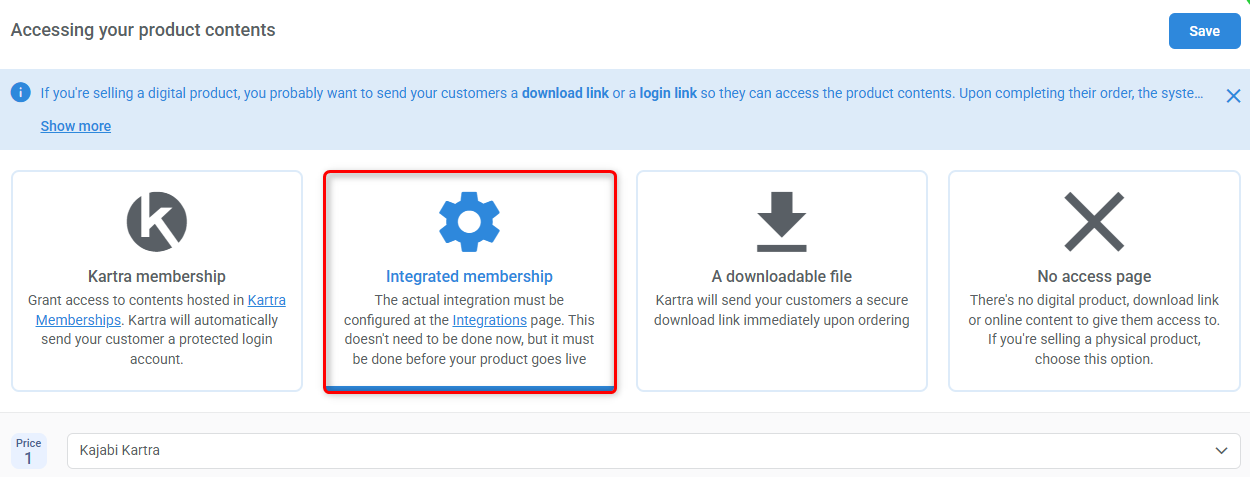Click the secure download link description
Image resolution: width=1250 pixels, height=477 pixels.
782,310
